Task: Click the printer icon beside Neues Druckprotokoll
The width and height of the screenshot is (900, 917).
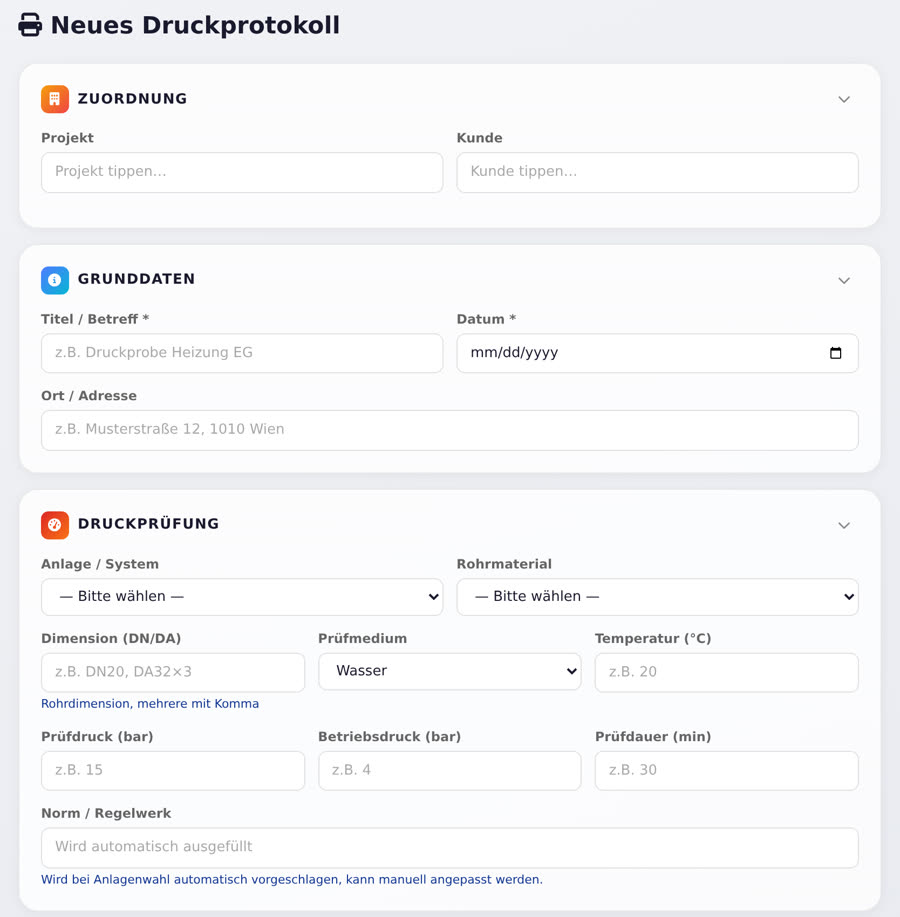Action: click(x=30, y=25)
